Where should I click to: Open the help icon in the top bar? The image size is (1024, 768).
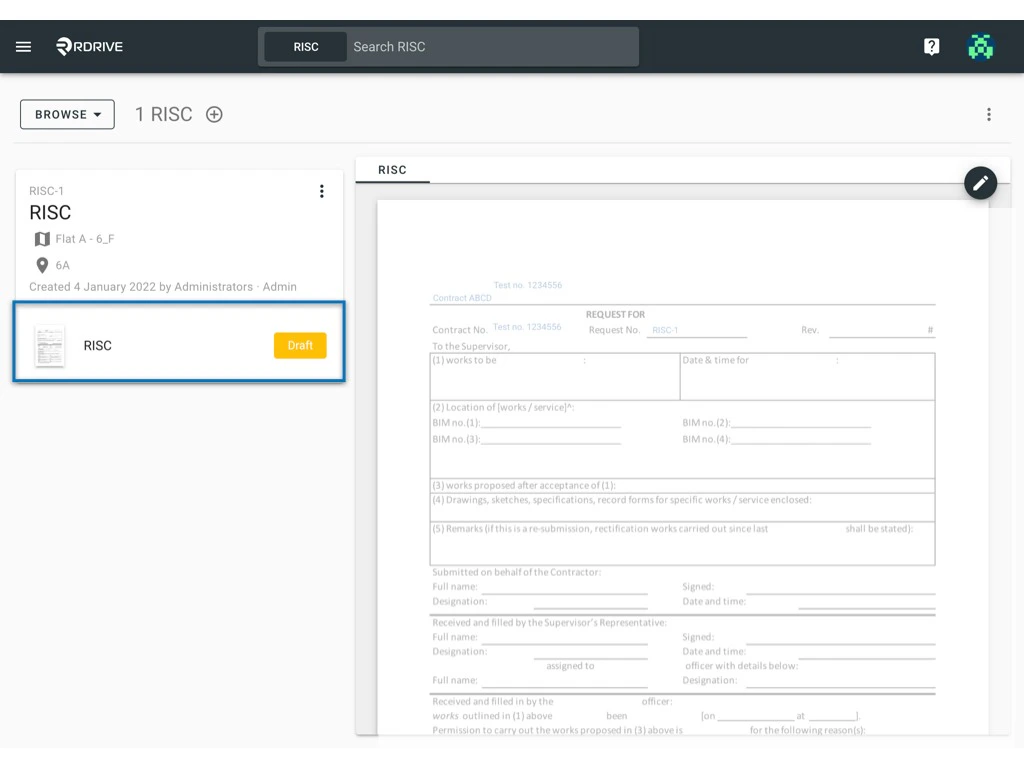click(931, 46)
